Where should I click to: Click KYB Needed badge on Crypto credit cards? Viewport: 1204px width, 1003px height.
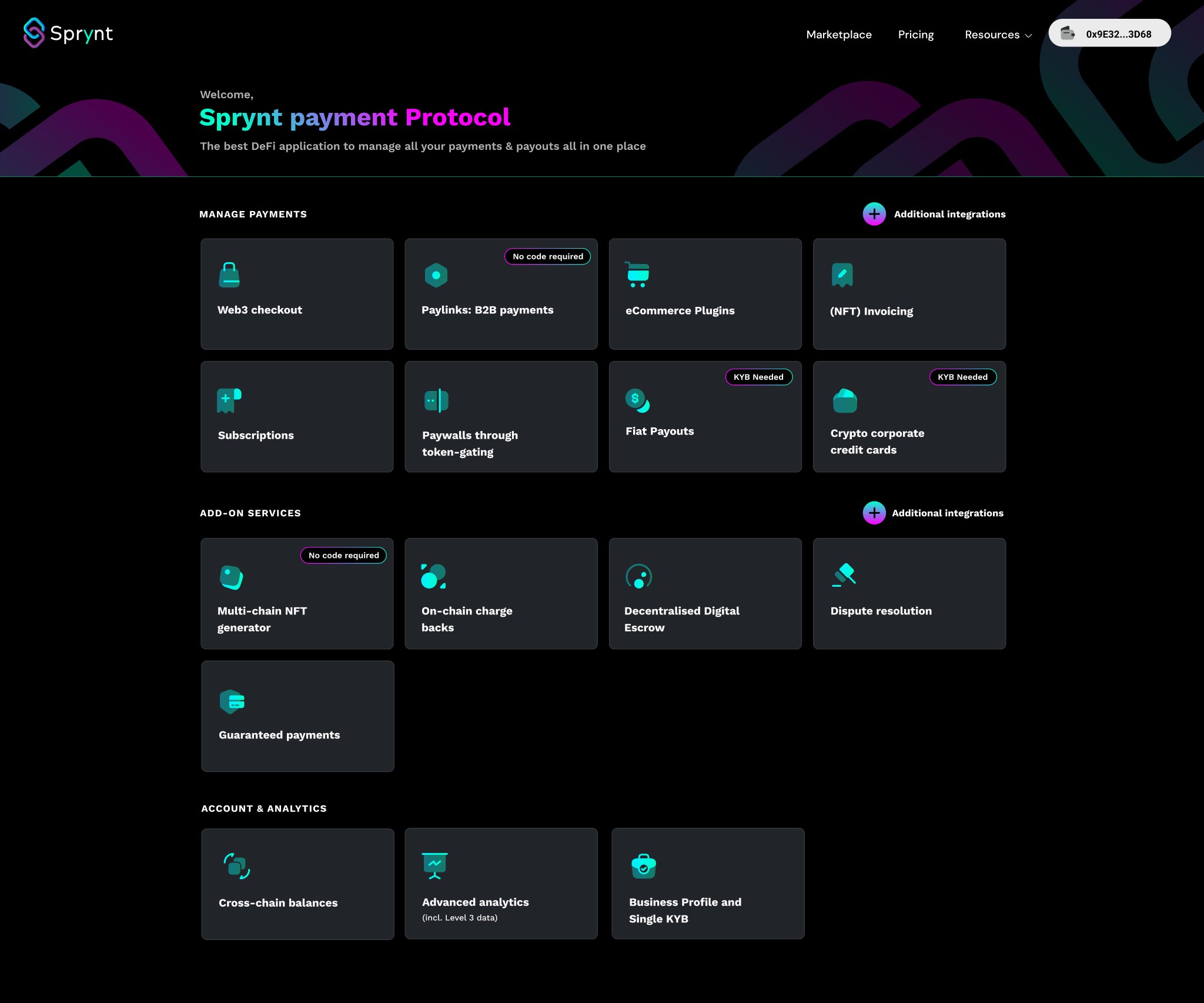click(x=963, y=377)
